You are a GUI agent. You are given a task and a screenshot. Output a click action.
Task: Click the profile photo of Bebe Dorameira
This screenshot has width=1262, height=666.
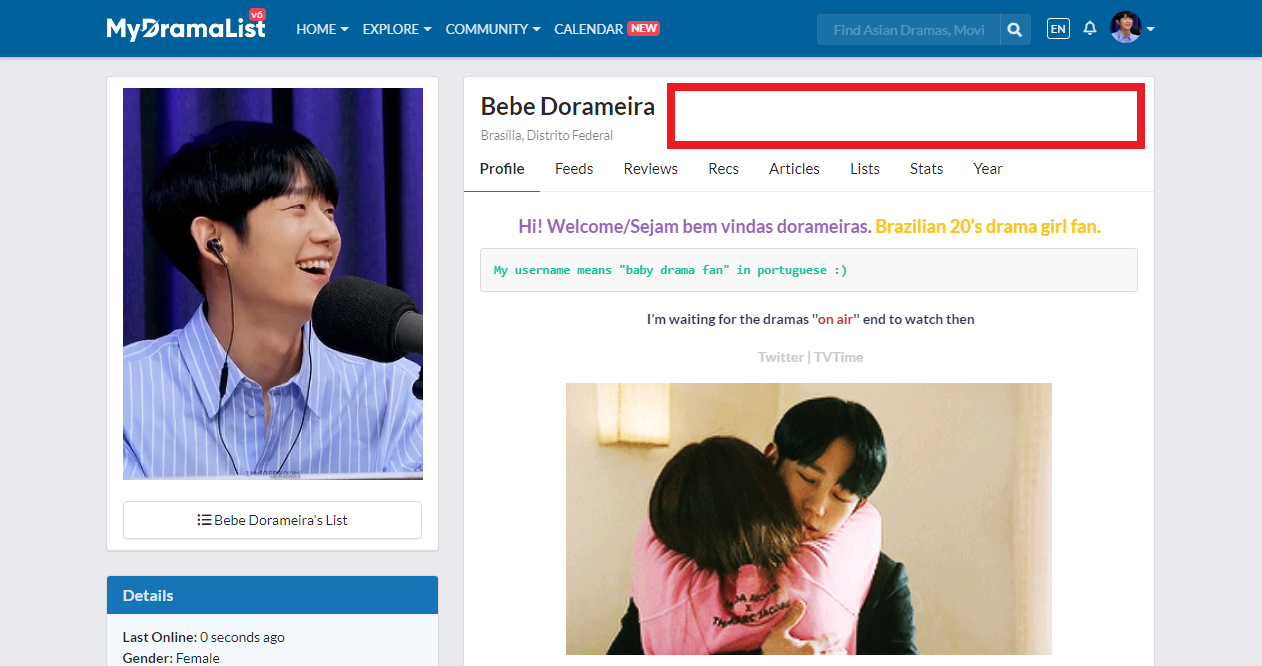(x=273, y=284)
